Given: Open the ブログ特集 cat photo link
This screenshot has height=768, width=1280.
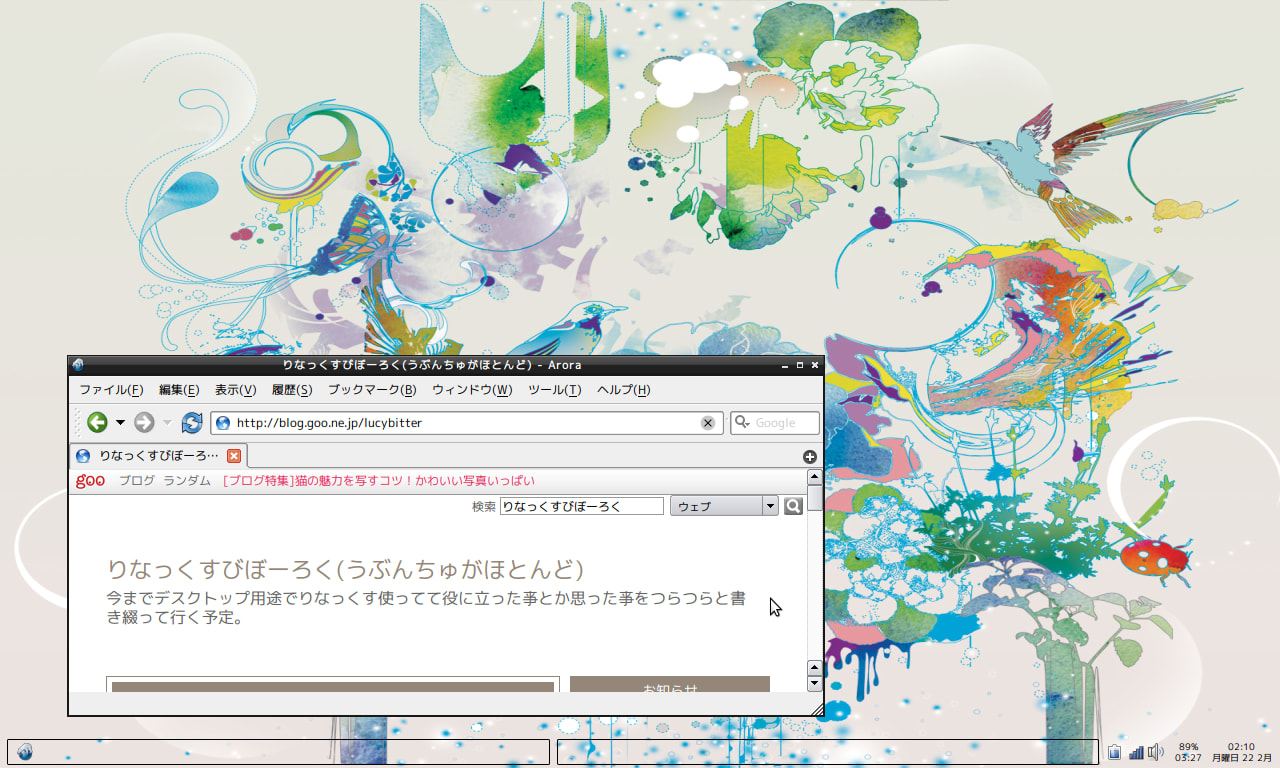Looking at the screenshot, I should point(378,481).
